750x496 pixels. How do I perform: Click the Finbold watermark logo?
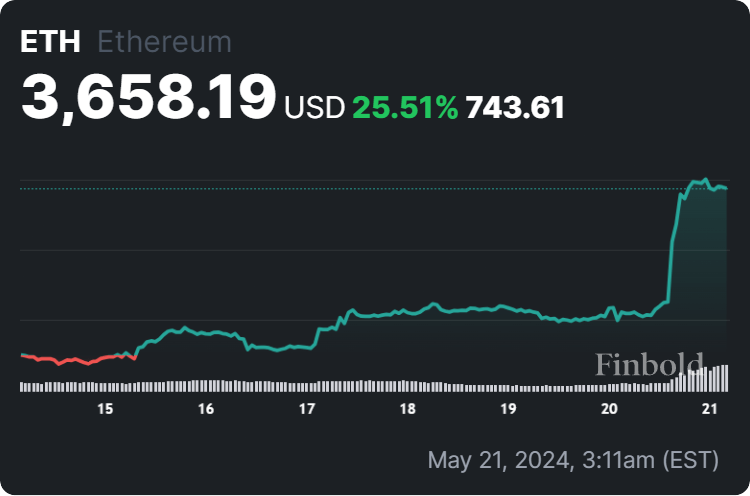coord(649,364)
